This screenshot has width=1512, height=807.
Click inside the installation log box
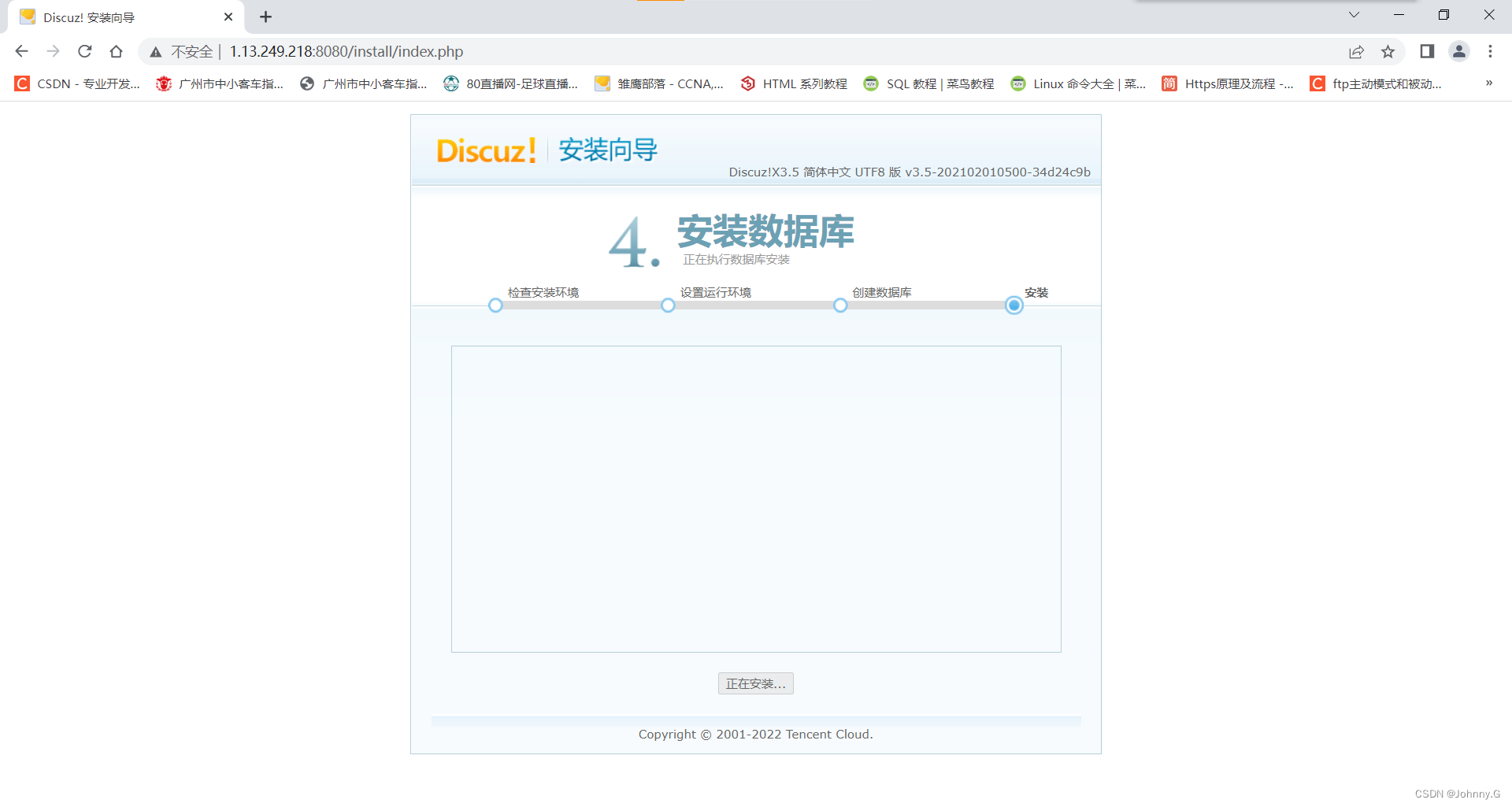[756, 499]
